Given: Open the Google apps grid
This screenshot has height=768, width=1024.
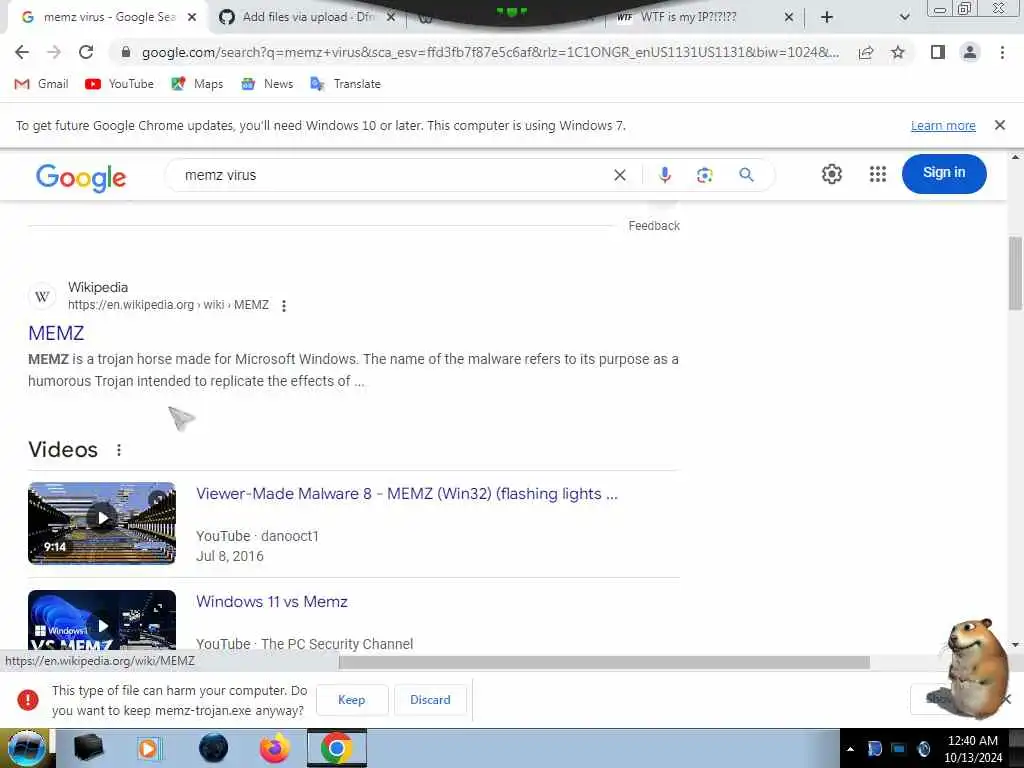Looking at the screenshot, I should coord(878,174).
